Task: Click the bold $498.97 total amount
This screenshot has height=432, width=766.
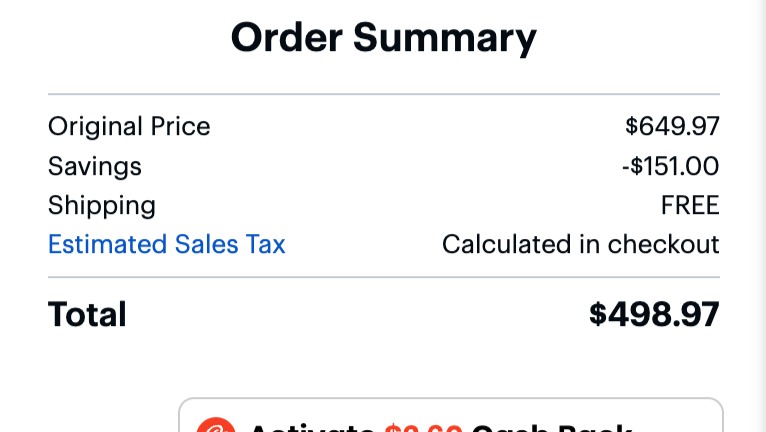Action: click(x=654, y=314)
